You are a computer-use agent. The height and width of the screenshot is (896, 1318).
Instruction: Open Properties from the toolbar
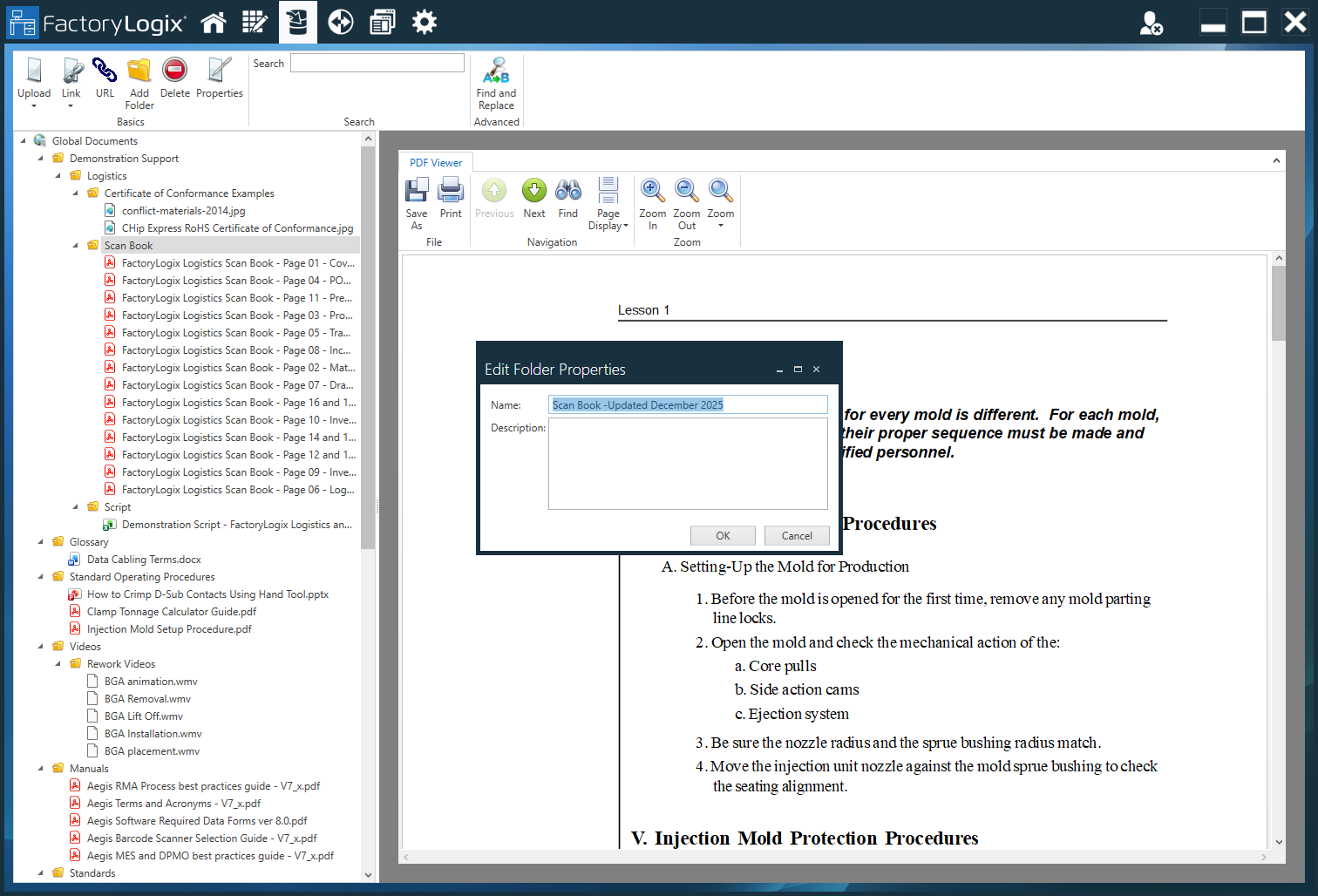(220, 74)
